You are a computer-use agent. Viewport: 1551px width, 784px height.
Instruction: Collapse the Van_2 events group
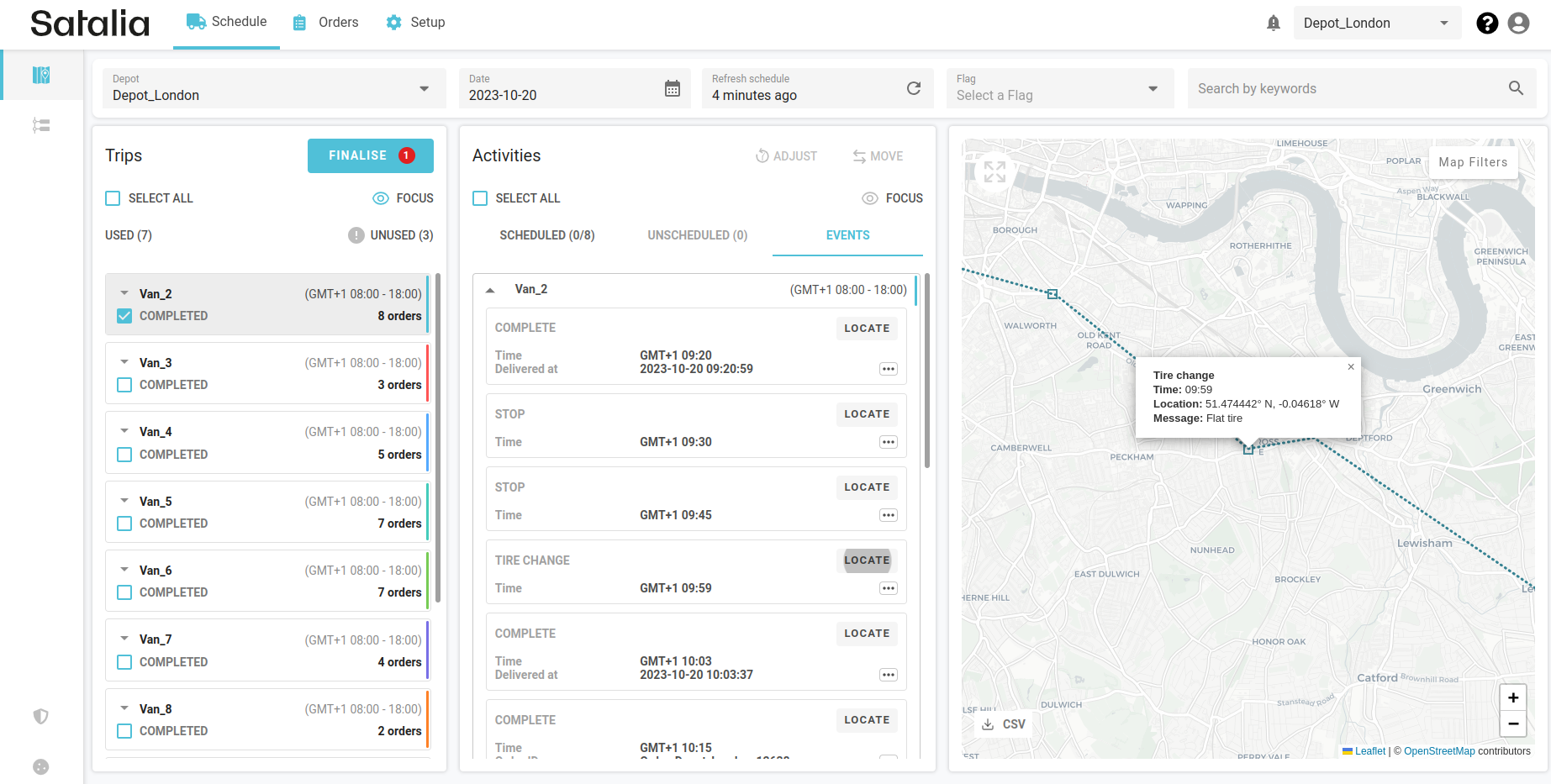click(x=490, y=290)
